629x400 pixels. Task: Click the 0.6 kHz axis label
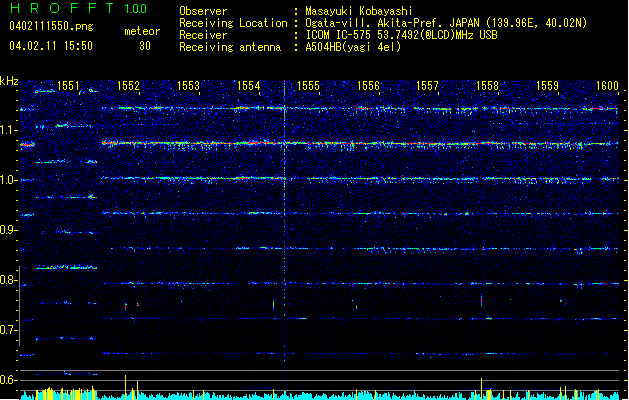pos(8,380)
